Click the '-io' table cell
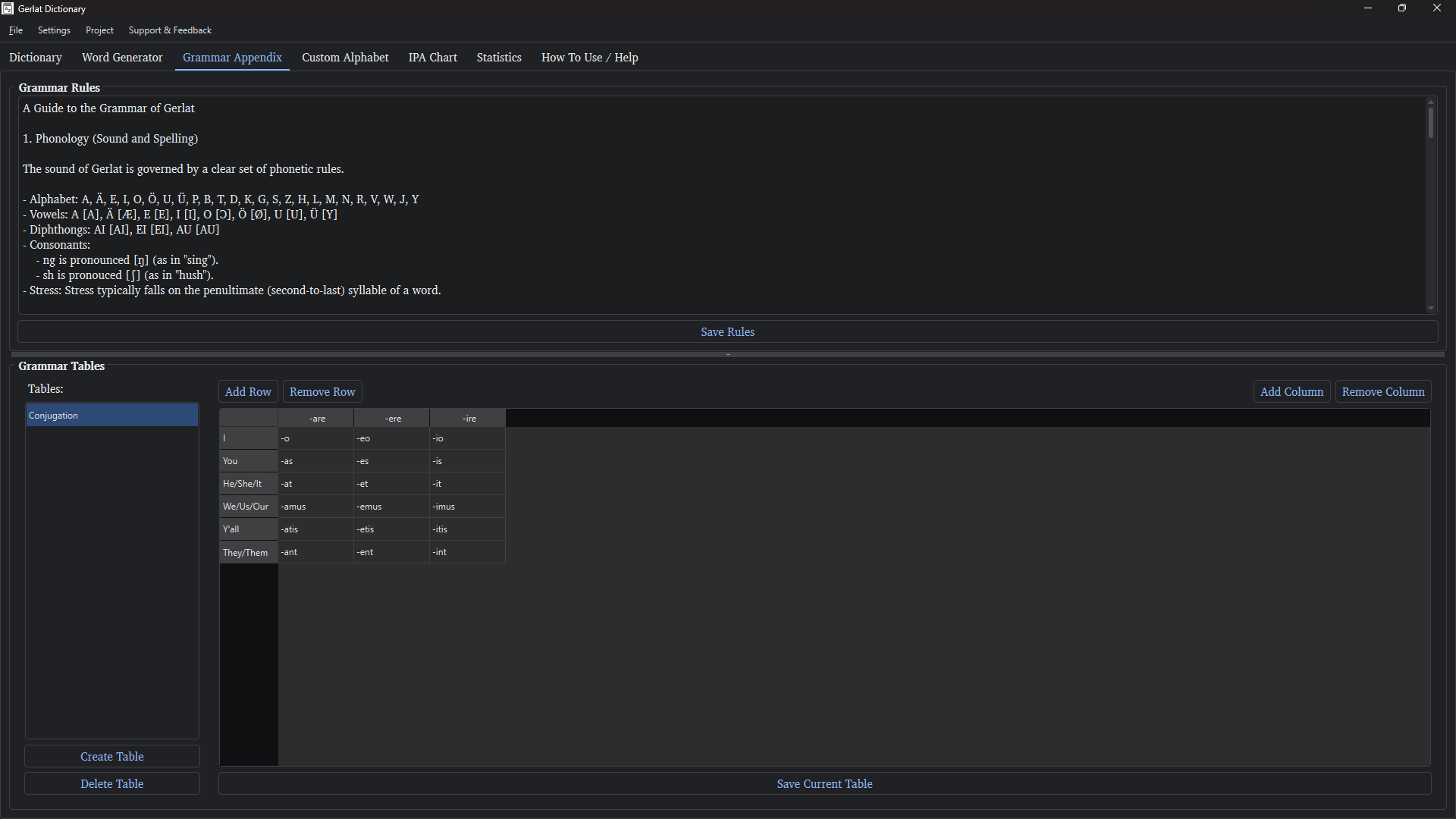The width and height of the screenshot is (1456, 819). [468, 438]
